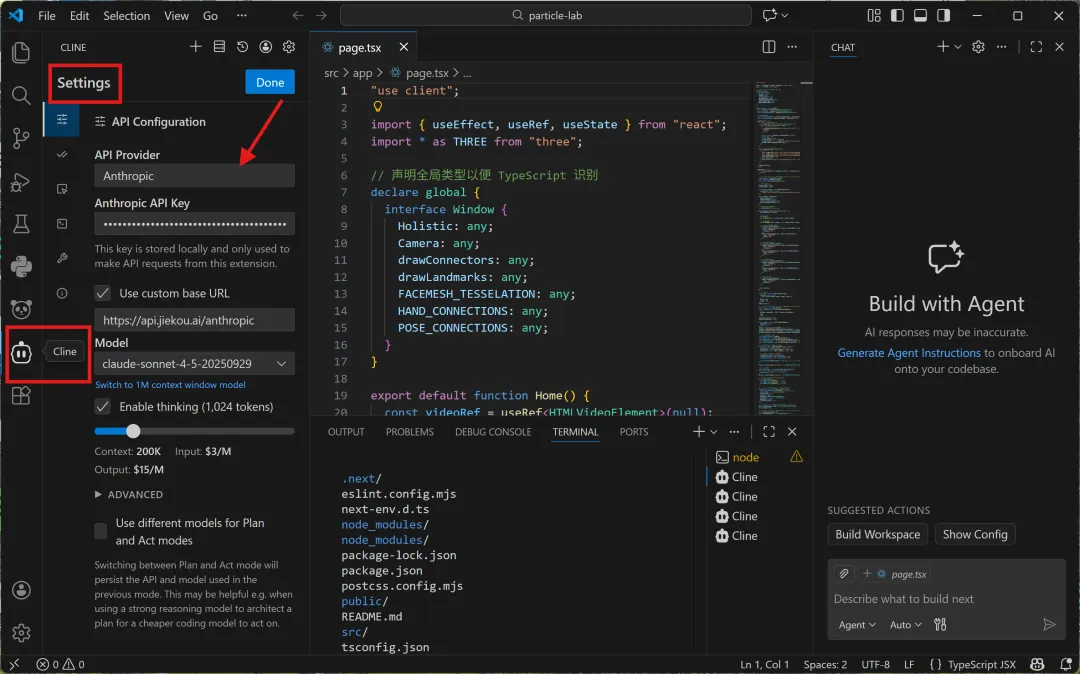Open Cline MCP servers icon

tap(219, 46)
